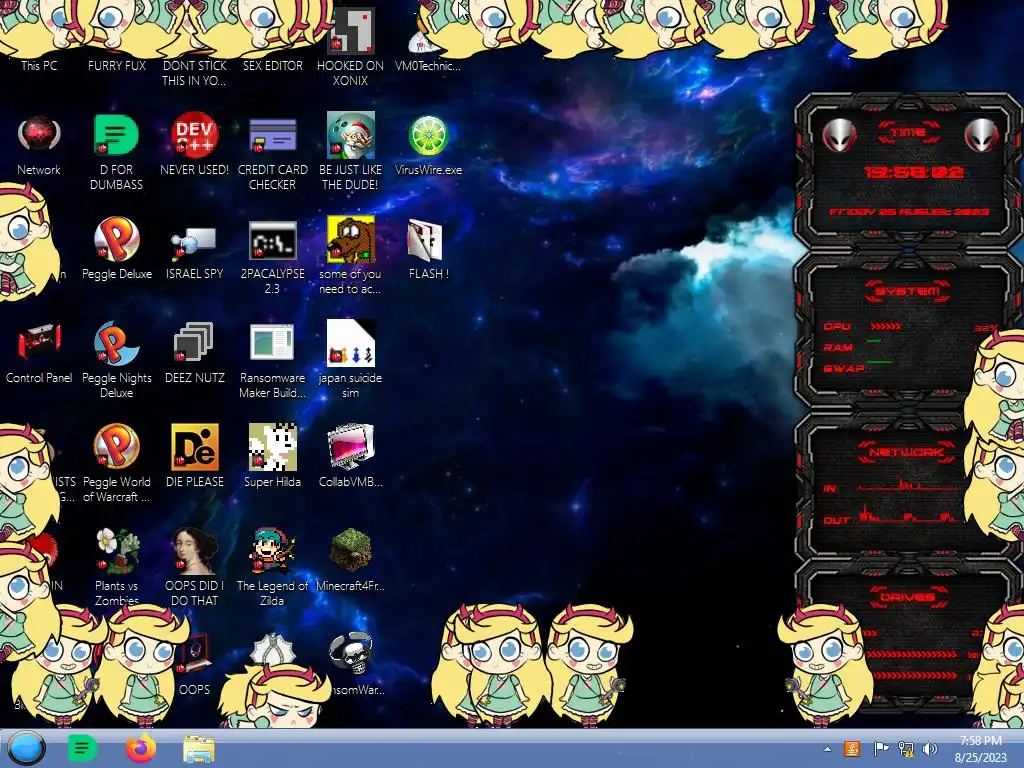1024x768 pixels.
Task: Click the SWAP usage bar in SYSTEM widget
Action: click(879, 361)
